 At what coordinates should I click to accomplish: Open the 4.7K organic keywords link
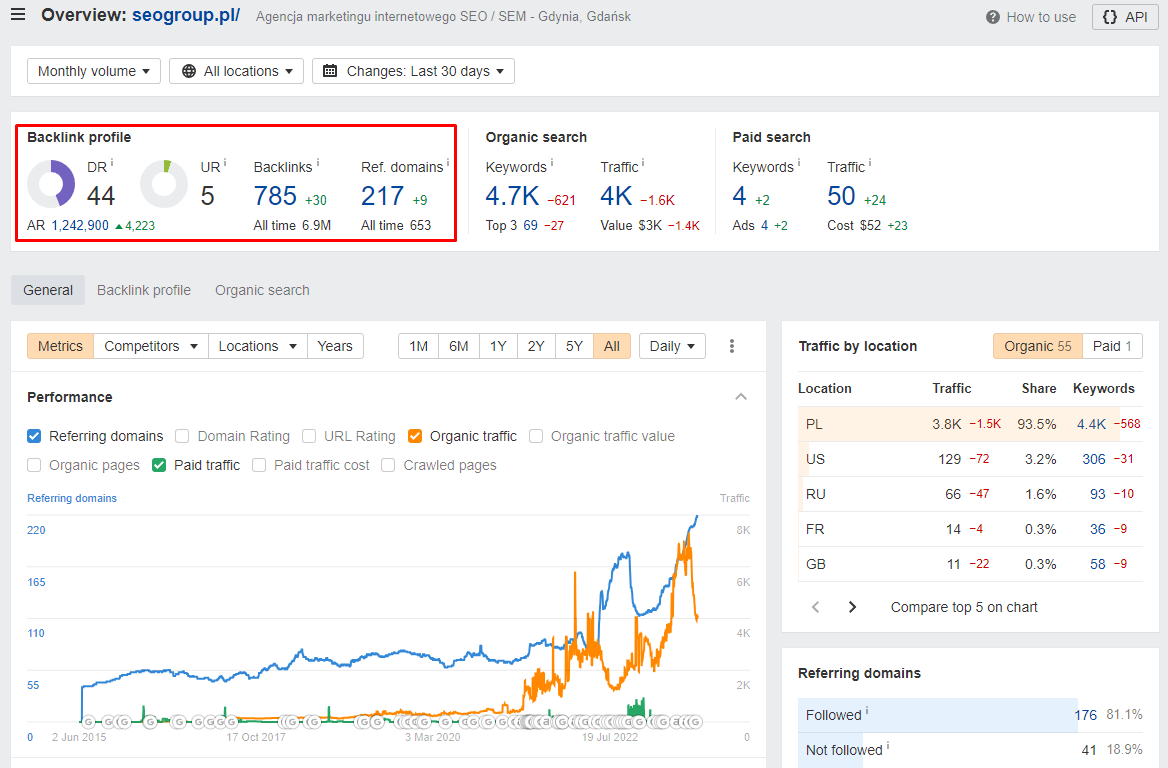[512, 196]
